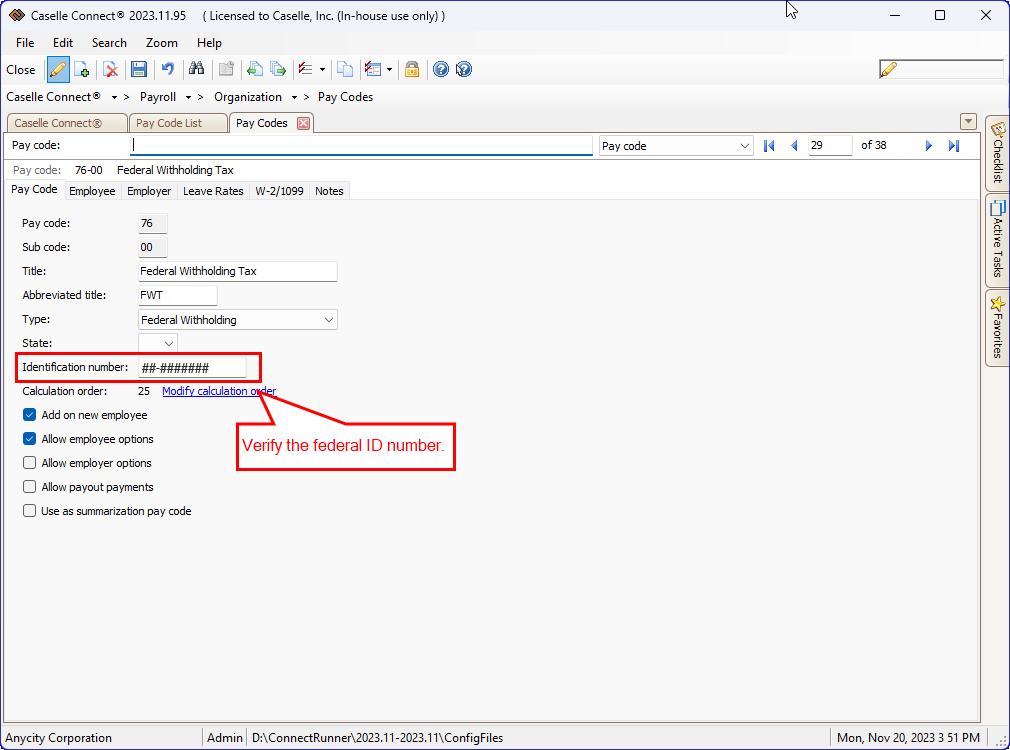Check Use as summarization pay code
1010x750 pixels.
tap(29, 510)
